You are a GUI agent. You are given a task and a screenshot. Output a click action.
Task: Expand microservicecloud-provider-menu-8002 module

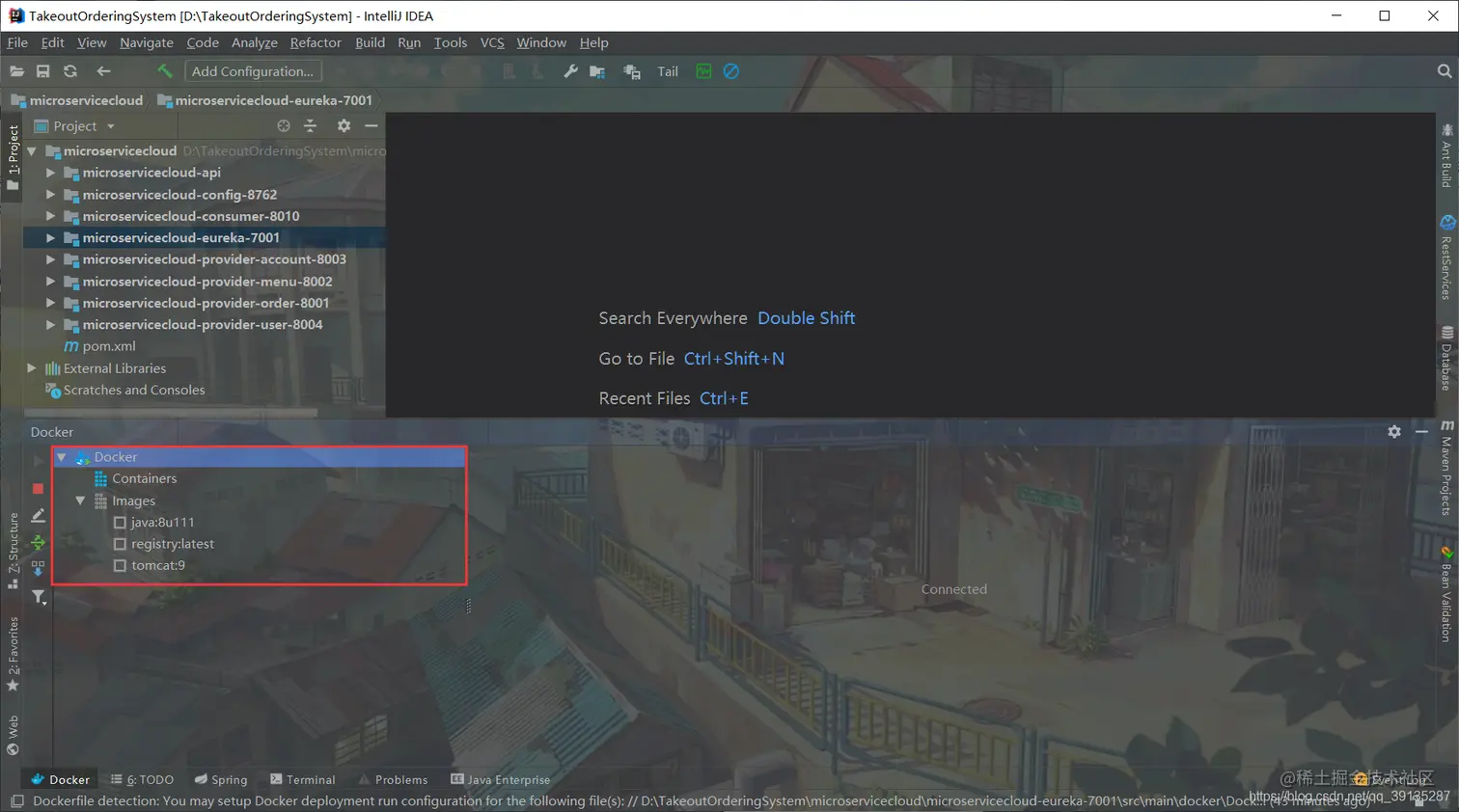point(51,282)
